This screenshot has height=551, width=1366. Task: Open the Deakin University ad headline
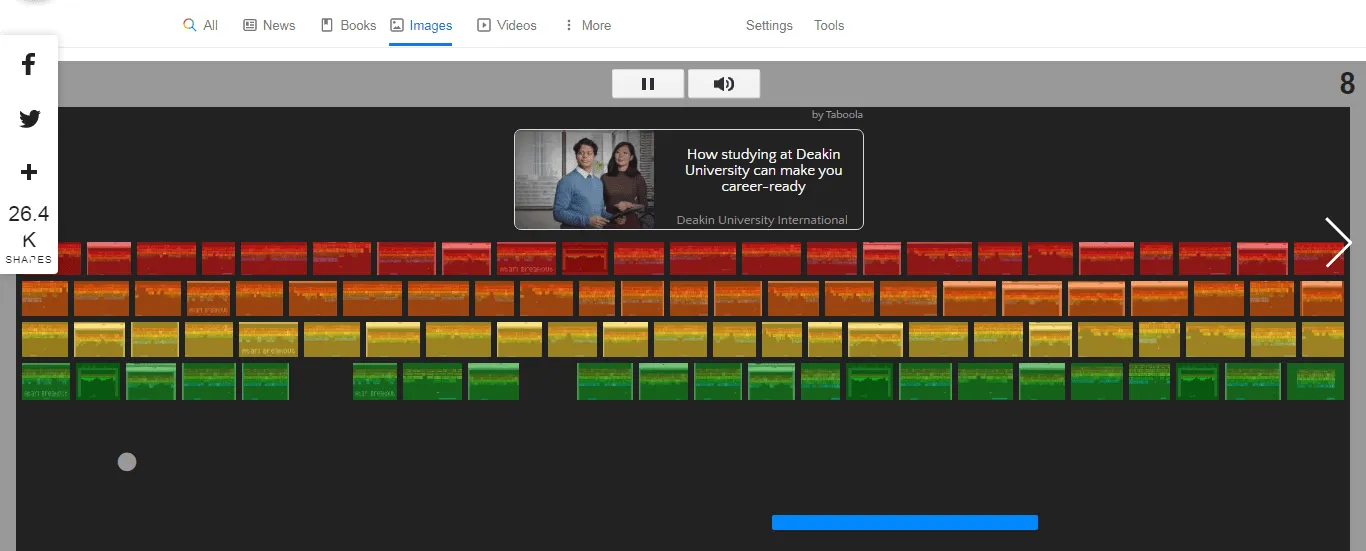tap(763, 170)
